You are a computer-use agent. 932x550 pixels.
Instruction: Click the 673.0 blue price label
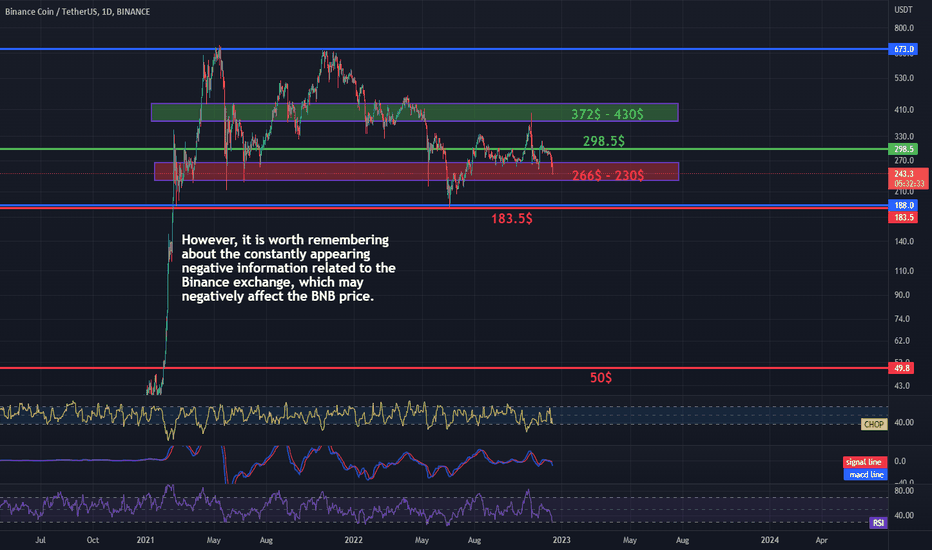[902, 49]
